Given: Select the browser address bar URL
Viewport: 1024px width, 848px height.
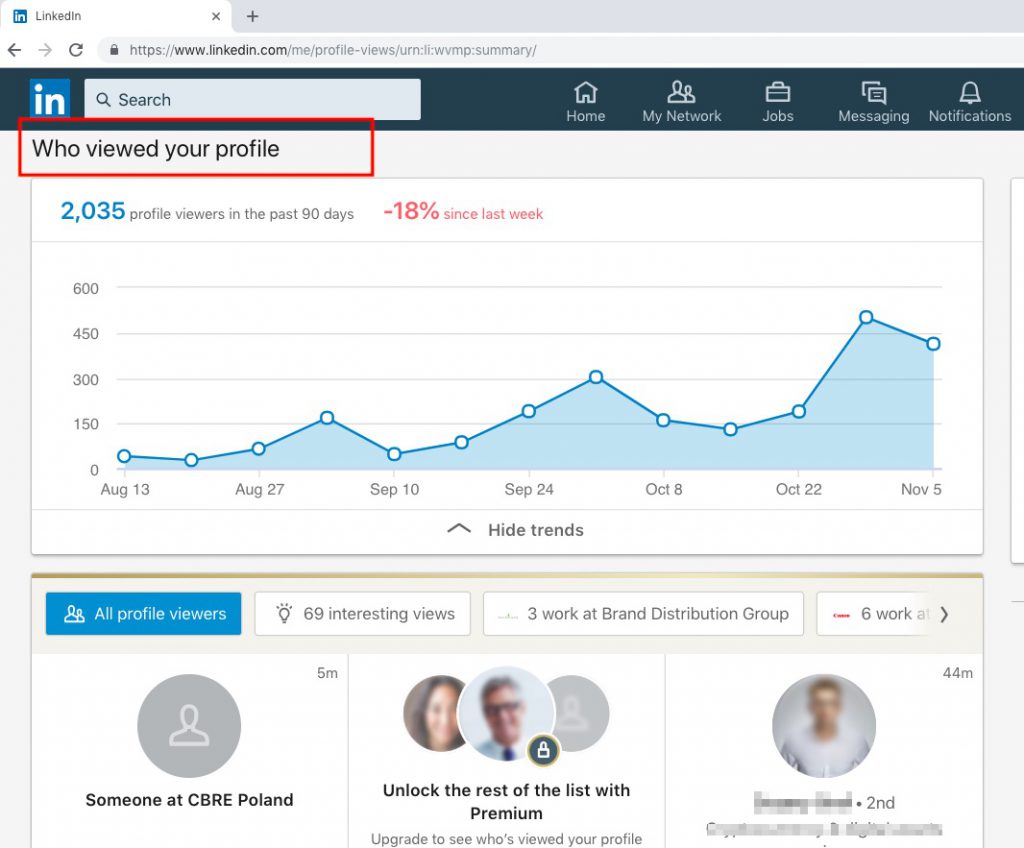Looking at the screenshot, I should coord(333,50).
